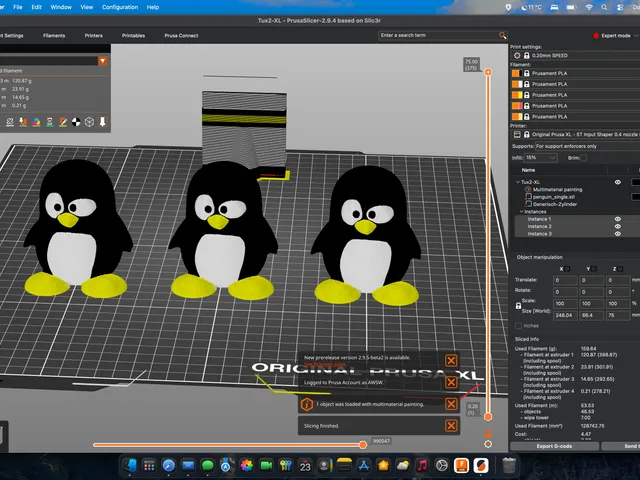Image resolution: width=640 pixels, height=480 pixels.
Task: Click X axis mirror icon
Action: [567, 269]
